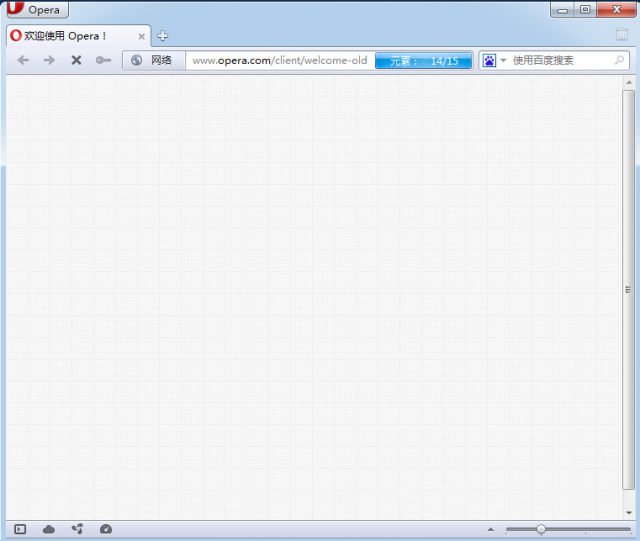Viewport: 640px width, 541px height.
Task: Open a new tab with plus button
Action: [x=163, y=36]
